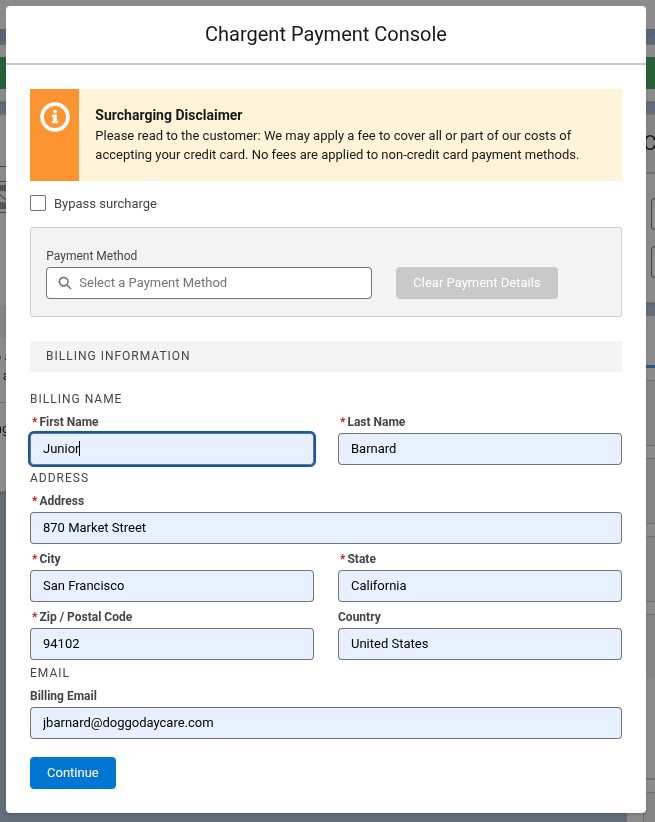Click the Clear Payment Details button
The height and width of the screenshot is (822, 655).
(477, 283)
